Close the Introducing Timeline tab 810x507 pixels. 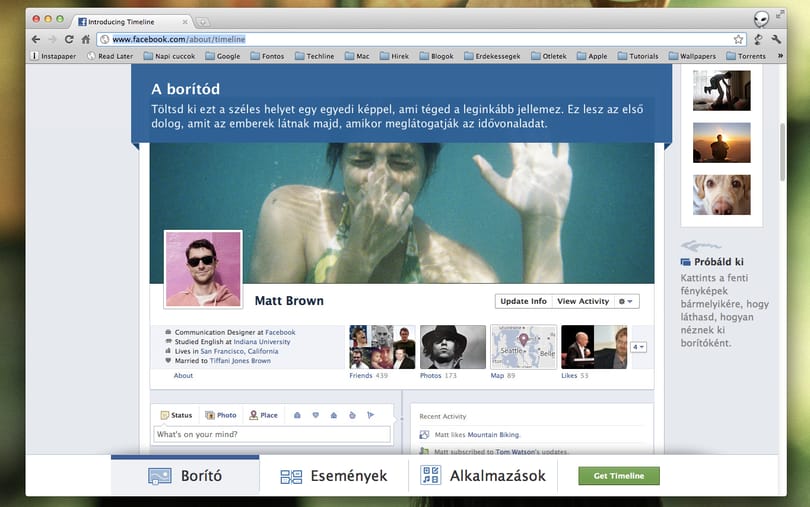pyautogui.click(x=185, y=22)
